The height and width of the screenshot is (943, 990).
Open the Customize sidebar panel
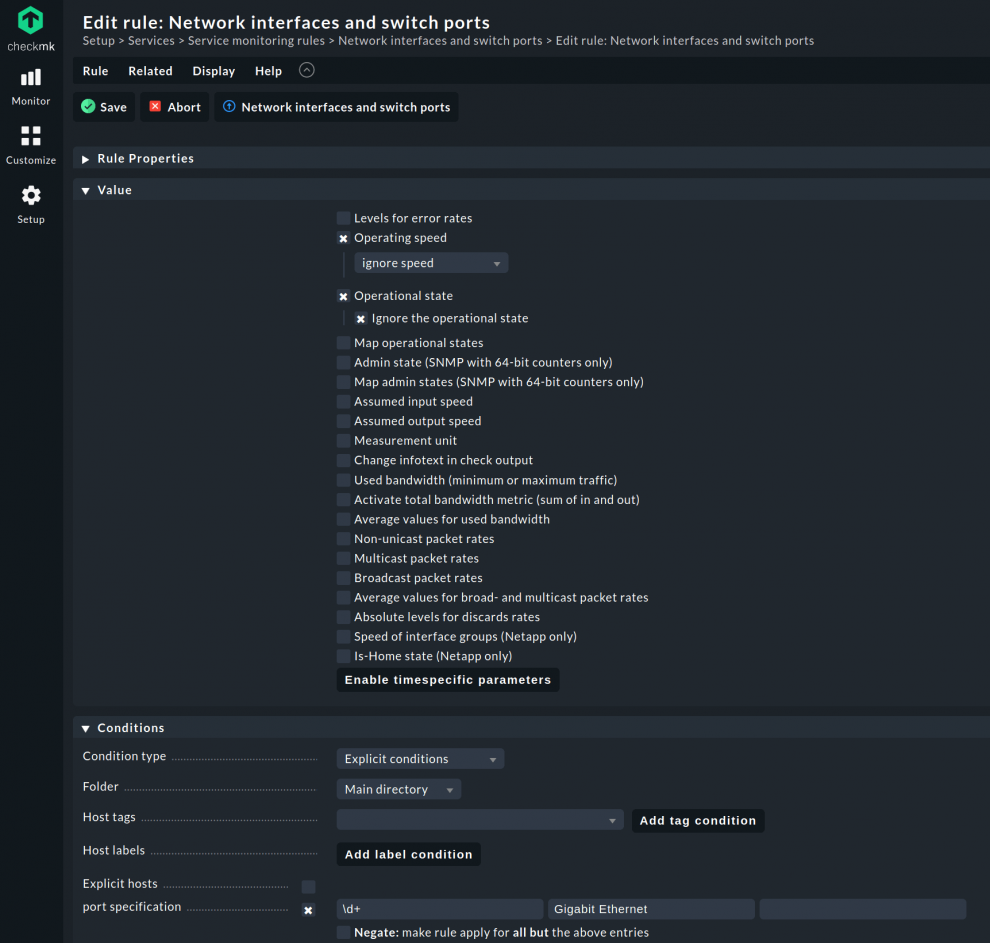click(30, 144)
